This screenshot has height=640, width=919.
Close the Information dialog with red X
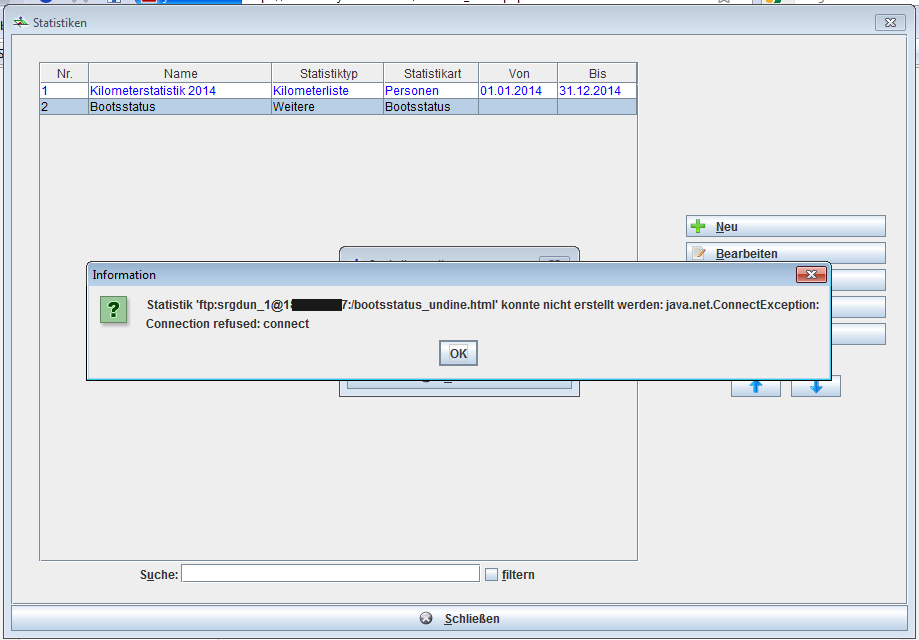810,274
